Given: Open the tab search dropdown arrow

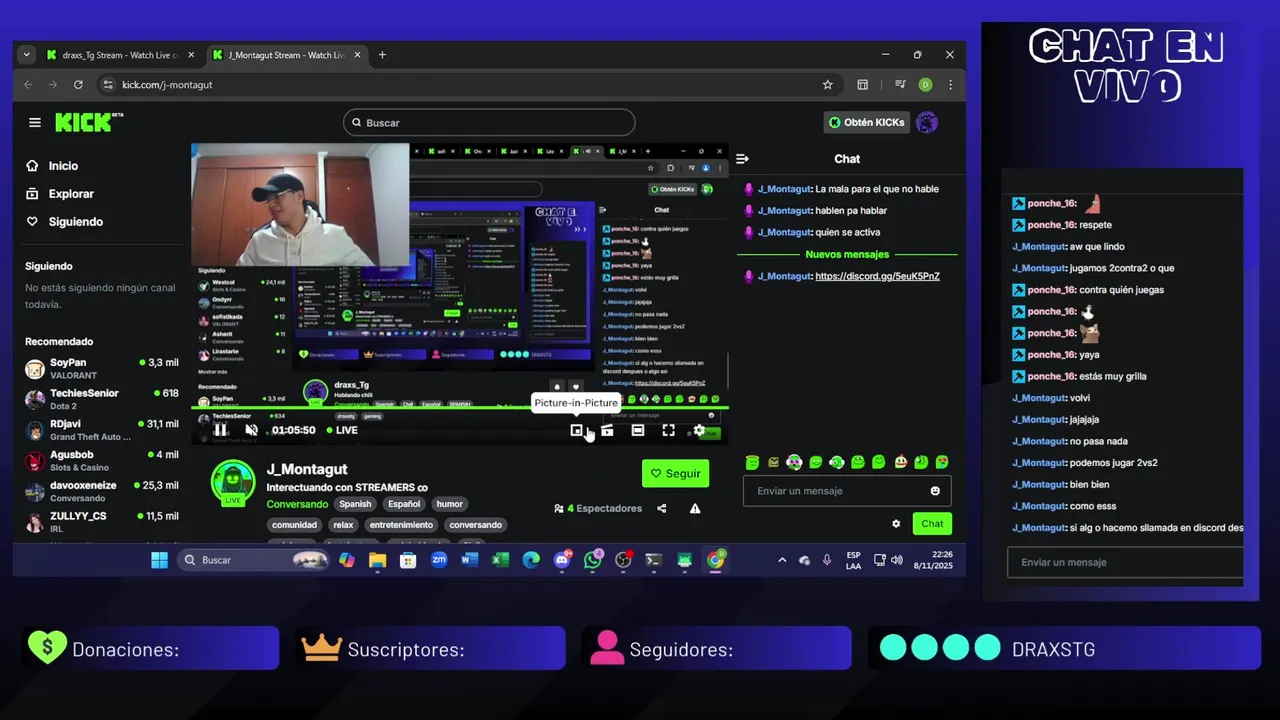Looking at the screenshot, I should point(26,55).
